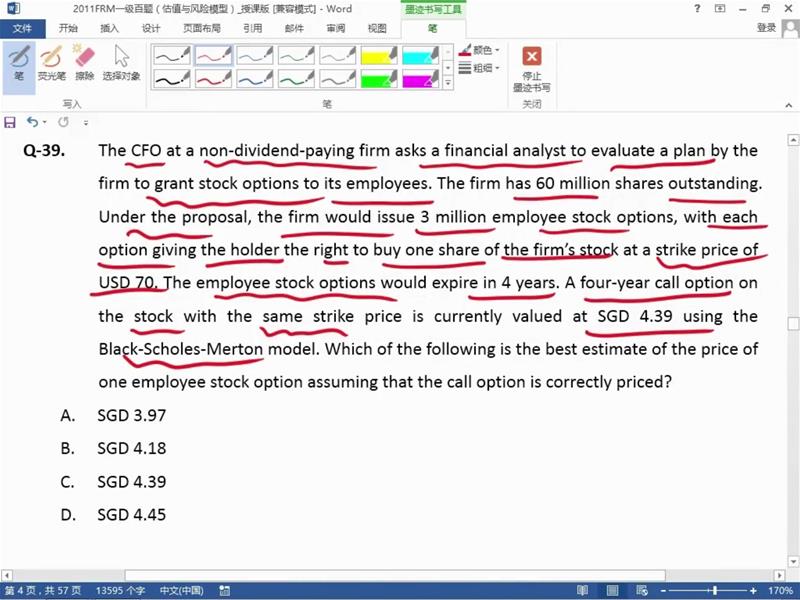Select the 笔 Pens contextual tab
The width and height of the screenshot is (800, 600).
[433, 28]
